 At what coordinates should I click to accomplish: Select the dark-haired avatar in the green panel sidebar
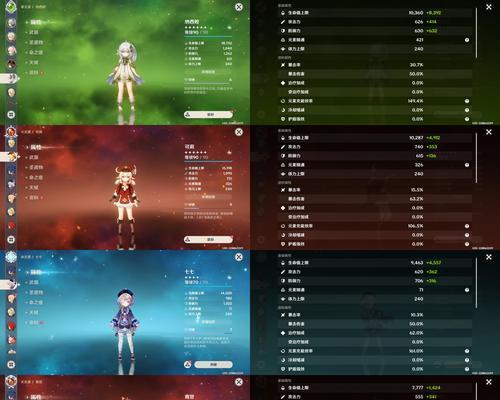11,63
